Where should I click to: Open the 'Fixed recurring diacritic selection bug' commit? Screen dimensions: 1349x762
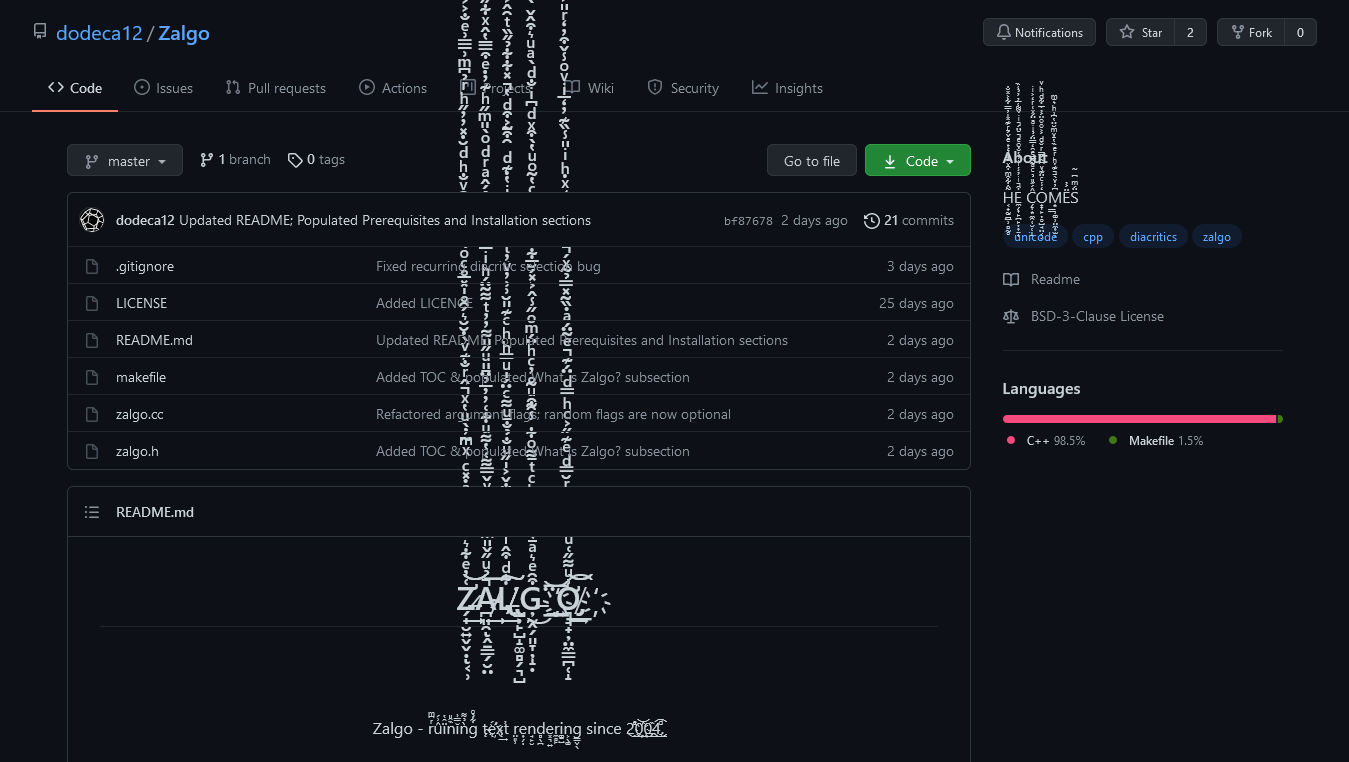click(488, 266)
